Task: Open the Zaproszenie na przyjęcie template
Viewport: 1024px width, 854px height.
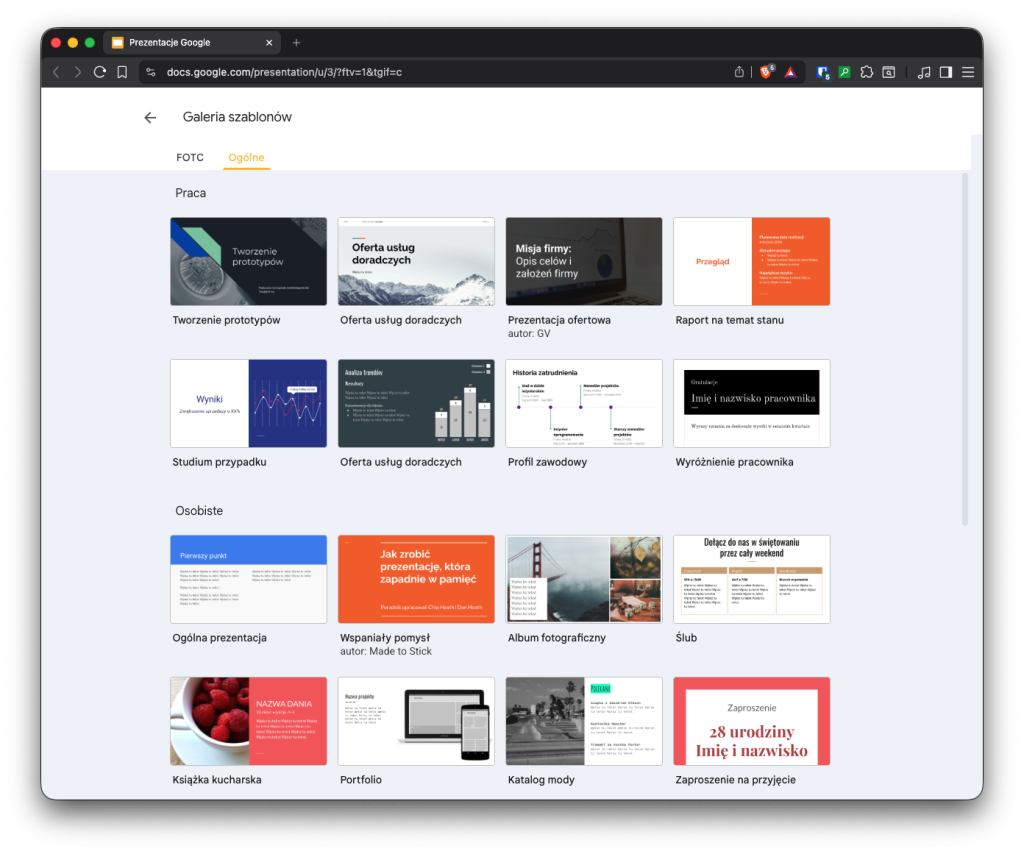Action: pos(752,721)
